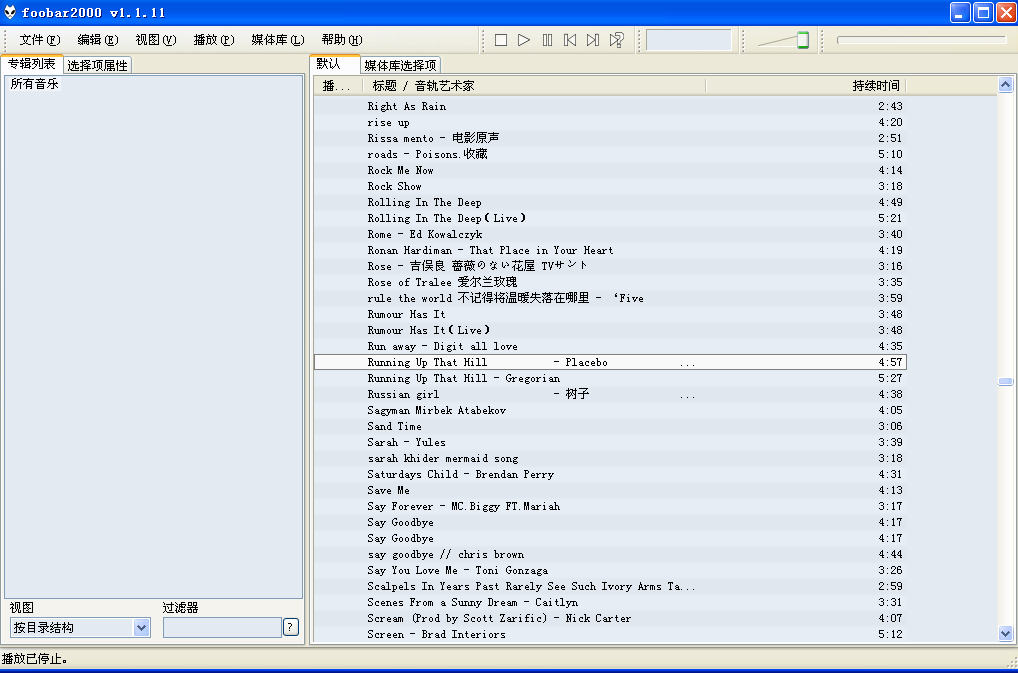
Task: Open the 视图(V) menu
Action: tap(156, 40)
